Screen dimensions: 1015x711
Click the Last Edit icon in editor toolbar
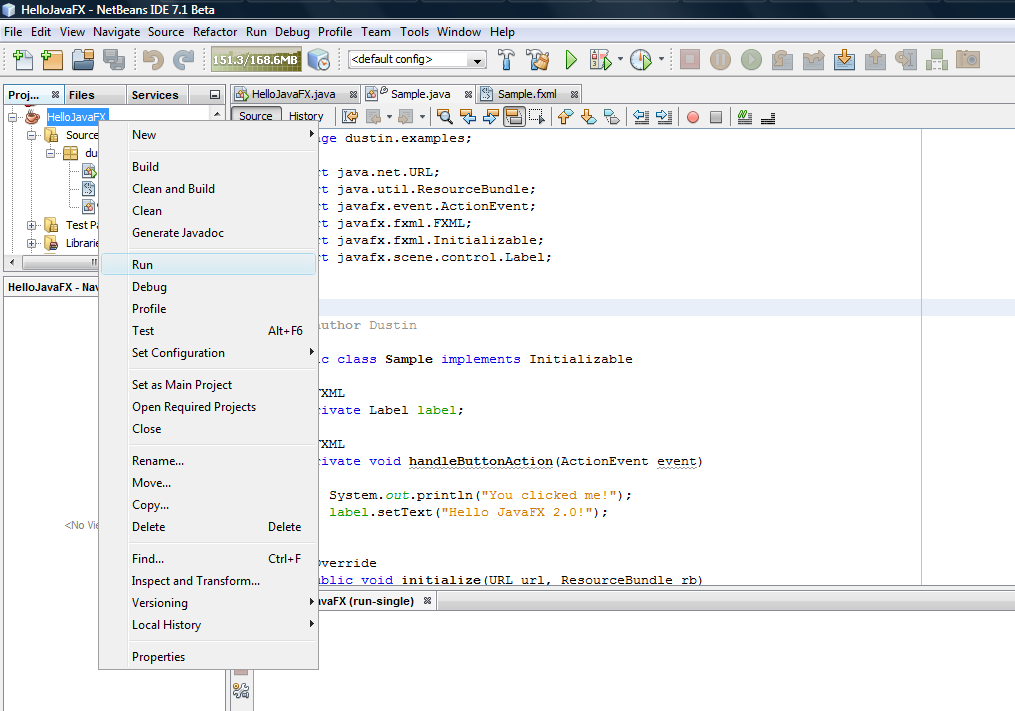pos(350,117)
